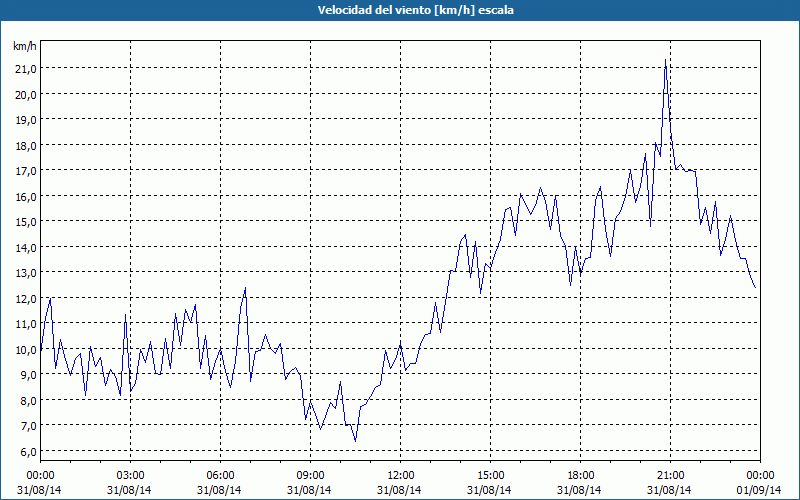This screenshot has width=800, height=500.
Task: Click the 12:00 time axis label
Action: 401,476
